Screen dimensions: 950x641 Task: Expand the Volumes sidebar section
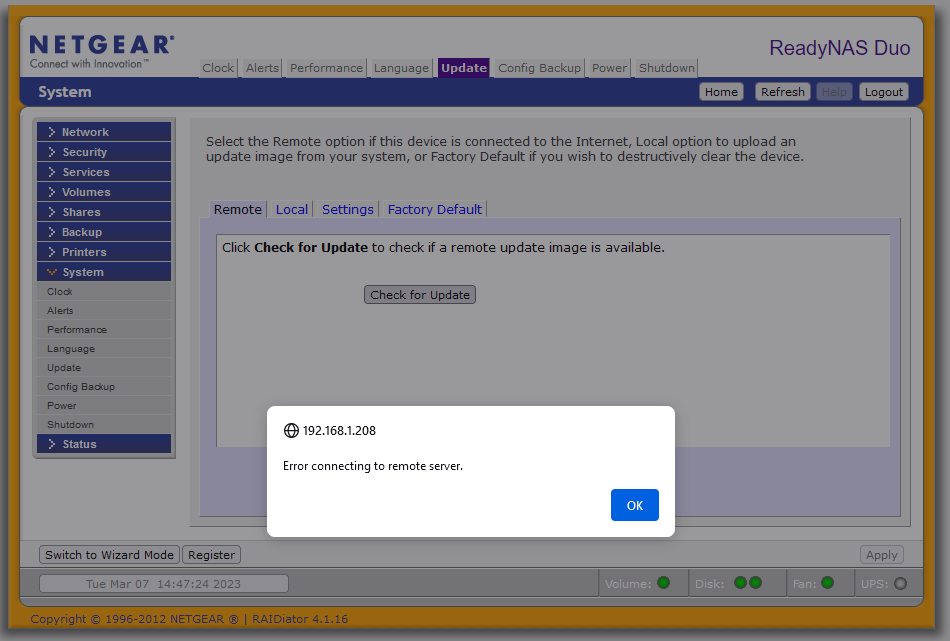[x=86, y=192]
